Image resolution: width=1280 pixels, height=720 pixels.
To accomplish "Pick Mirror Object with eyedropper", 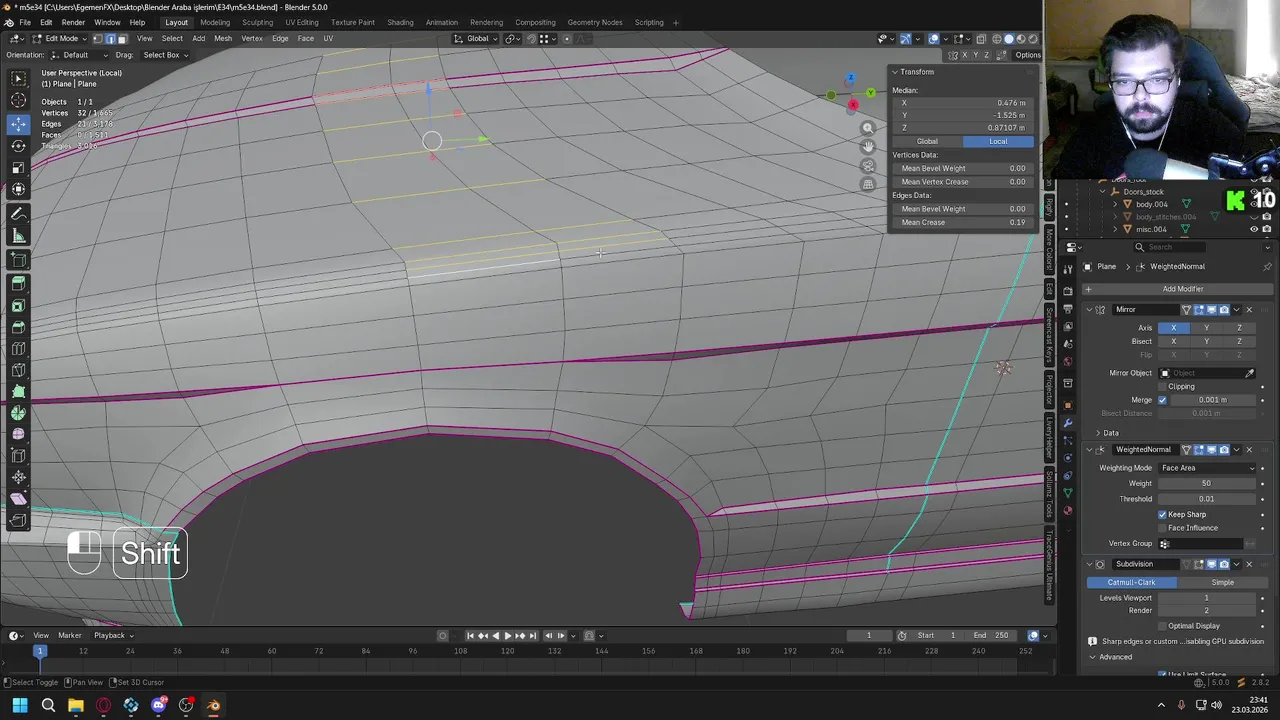I will tap(1249, 373).
